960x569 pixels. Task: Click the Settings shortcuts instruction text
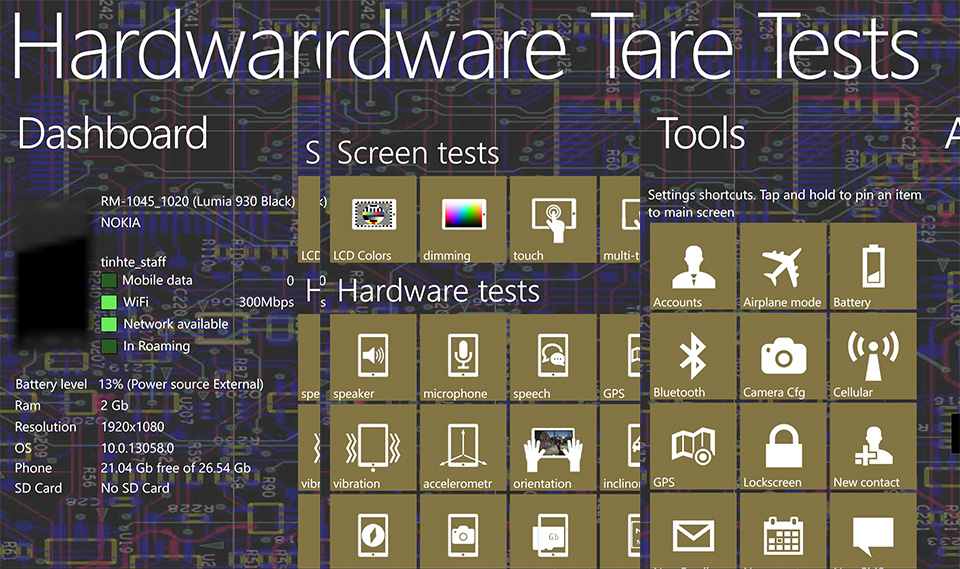785,203
